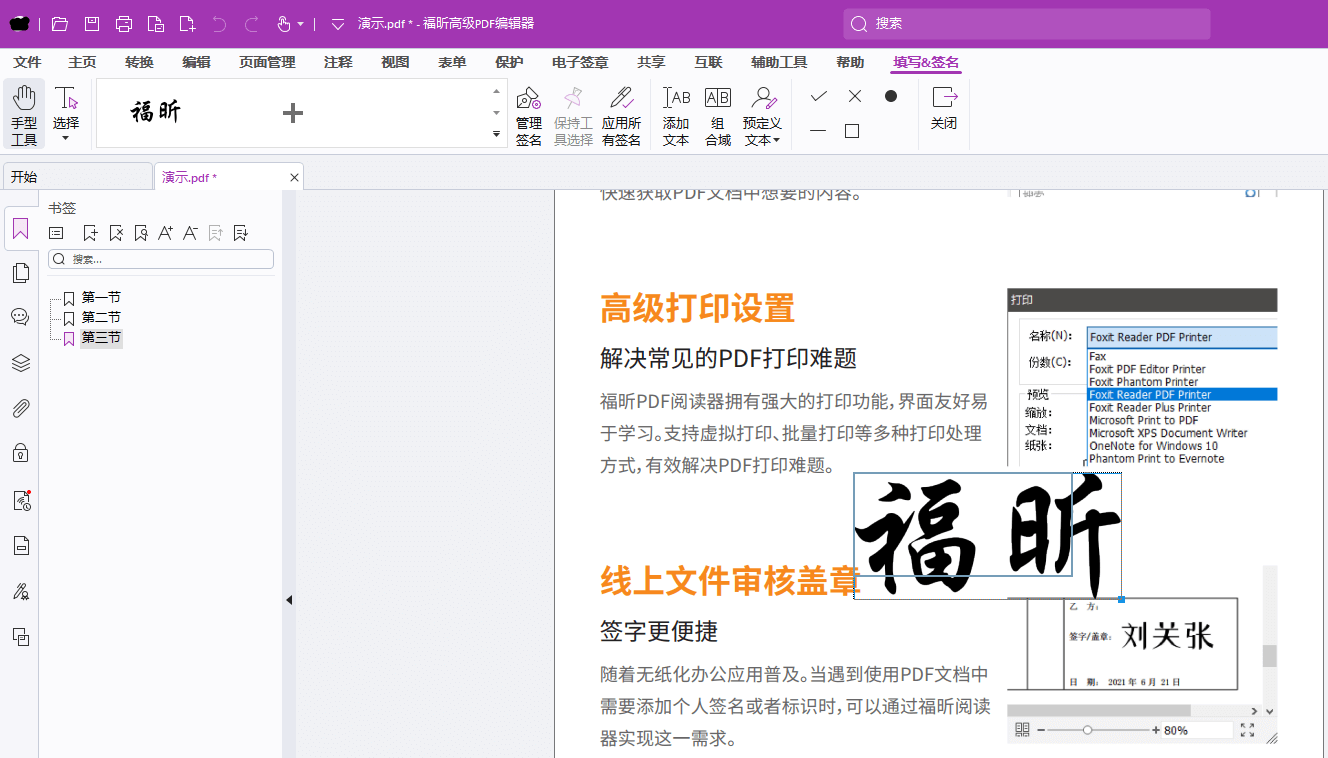Switch to the 帮助 ribbon tab
Viewport: 1328px width, 758px height.
(x=850, y=62)
